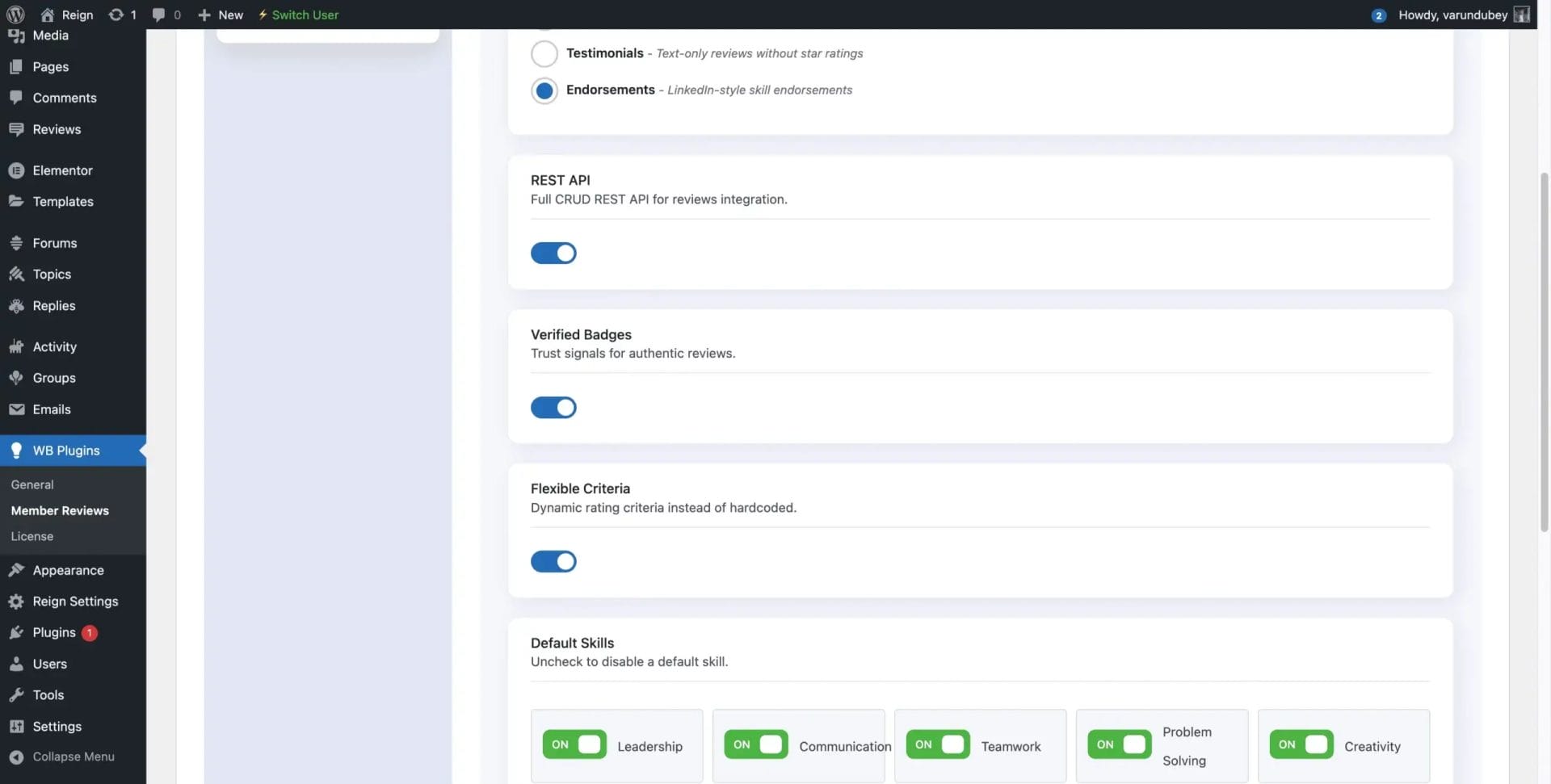The height and width of the screenshot is (784, 1551).
Task: Turn off the Verified Badges switch
Action: pos(553,407)
